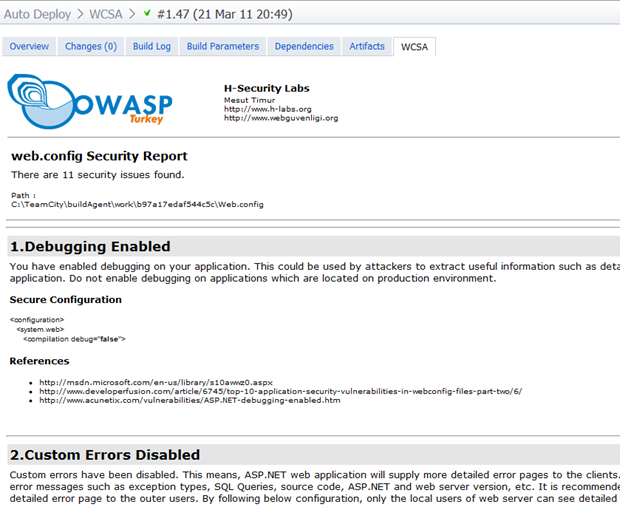Click build #1.47 (21 Mar 11 20:49) title

click(x=225, y=14)
